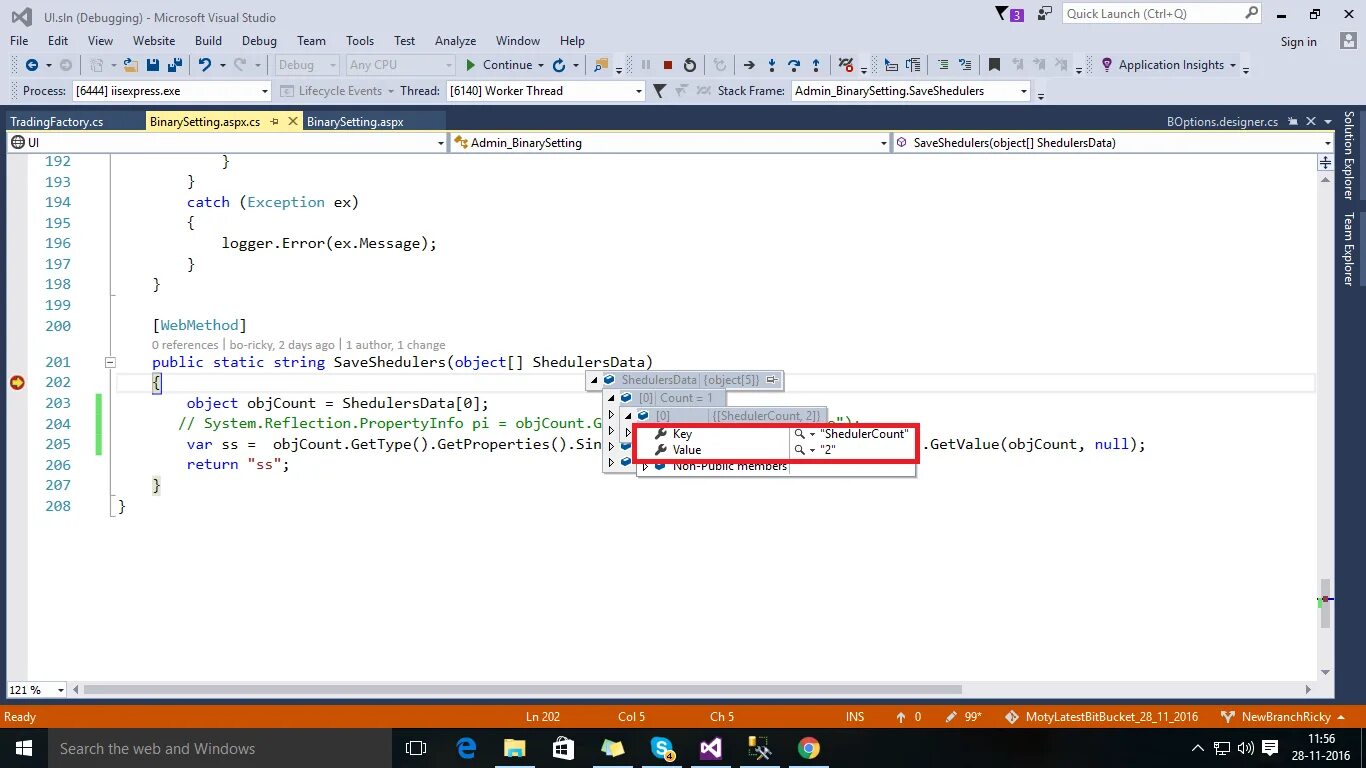
Task: Click the NewBranchRicky branch indicator
Action: coord(1289,717)
